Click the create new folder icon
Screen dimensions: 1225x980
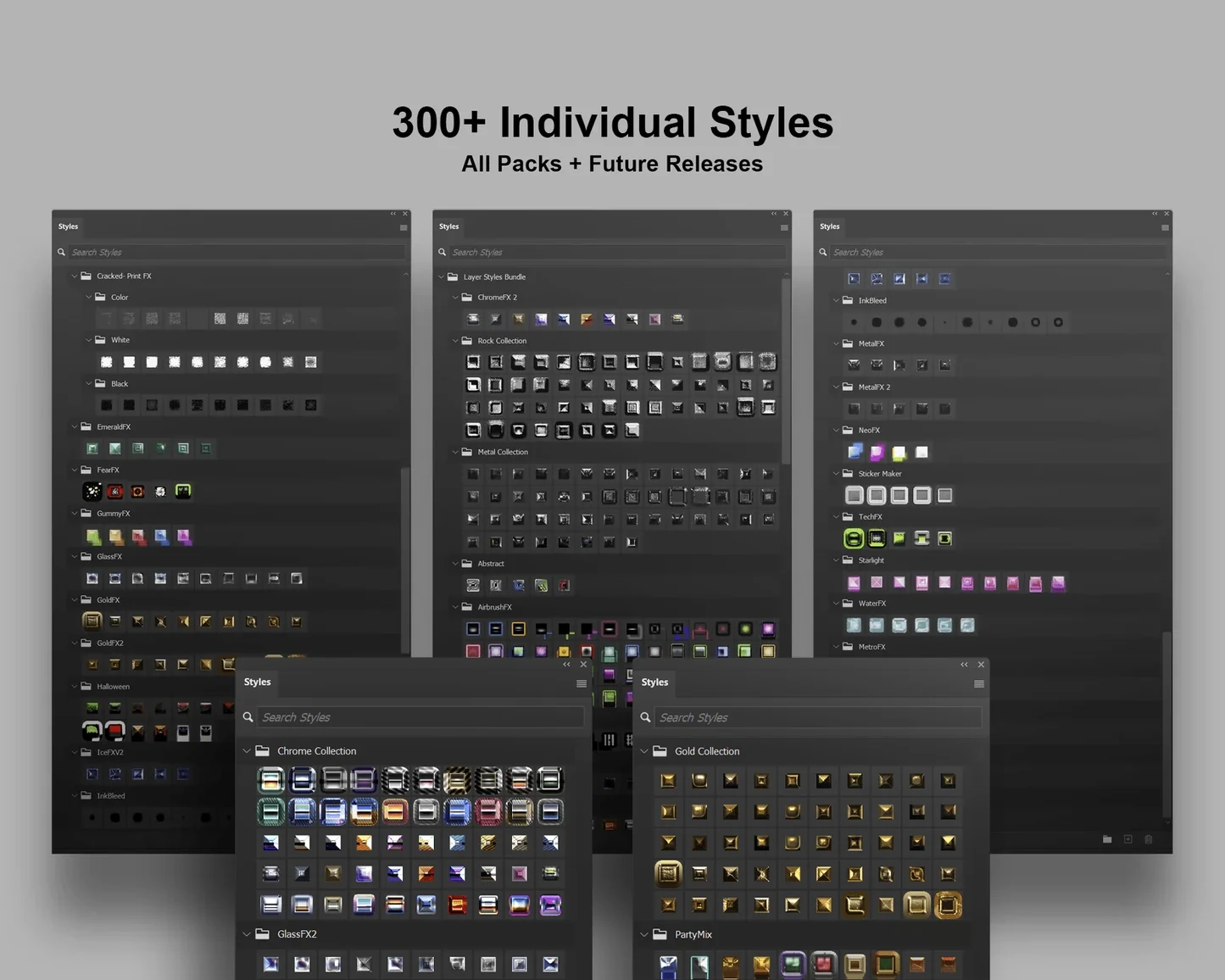[x=1107, y=839]
